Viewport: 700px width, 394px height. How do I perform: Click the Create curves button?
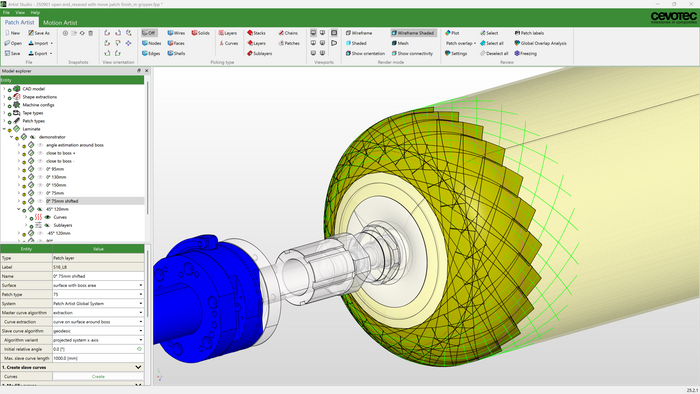[x=98, y=377]
